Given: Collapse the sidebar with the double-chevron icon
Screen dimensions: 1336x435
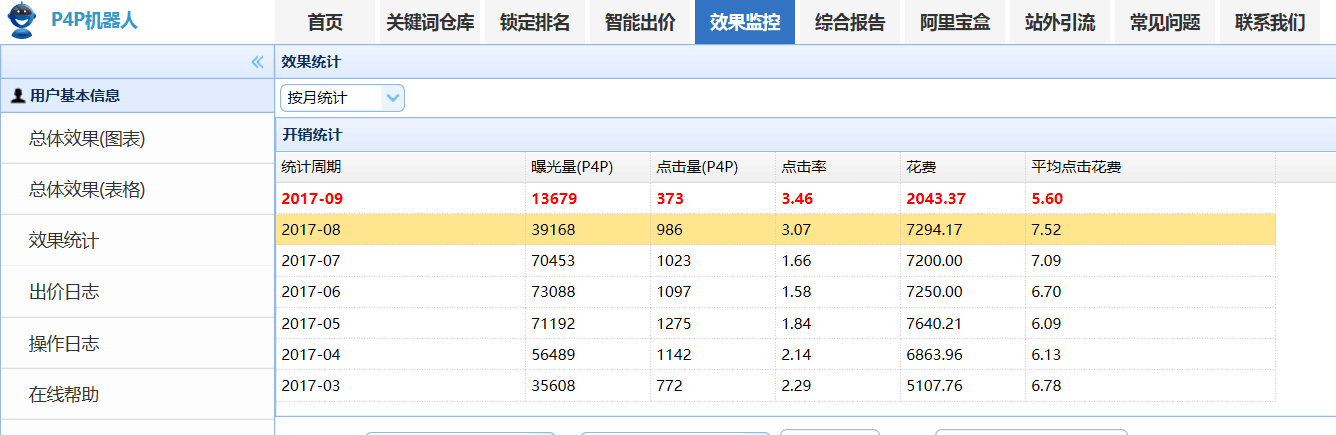Looking at the screenshot, I should tap(257, 62).
